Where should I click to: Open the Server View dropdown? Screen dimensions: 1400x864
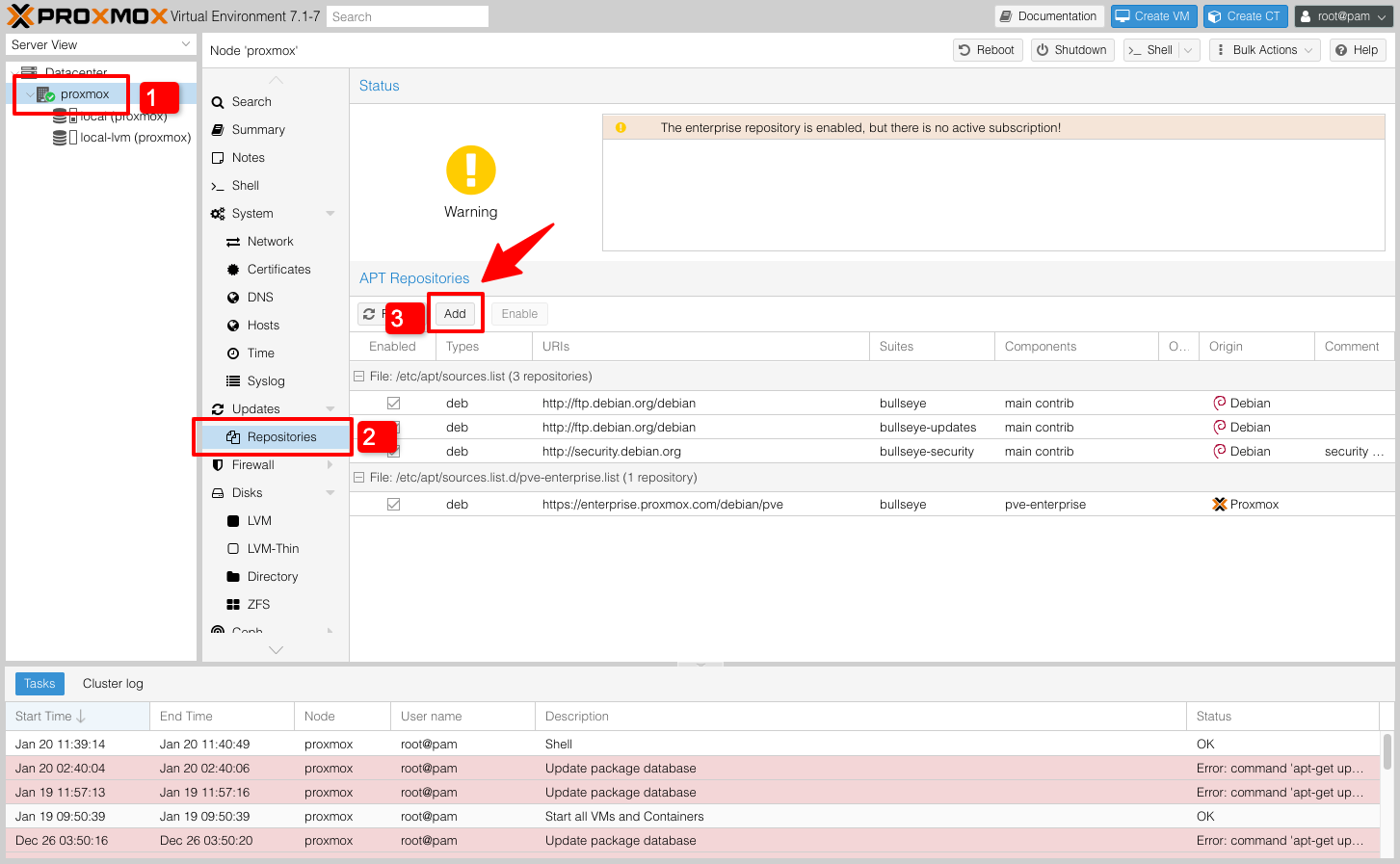pos(101,45)
